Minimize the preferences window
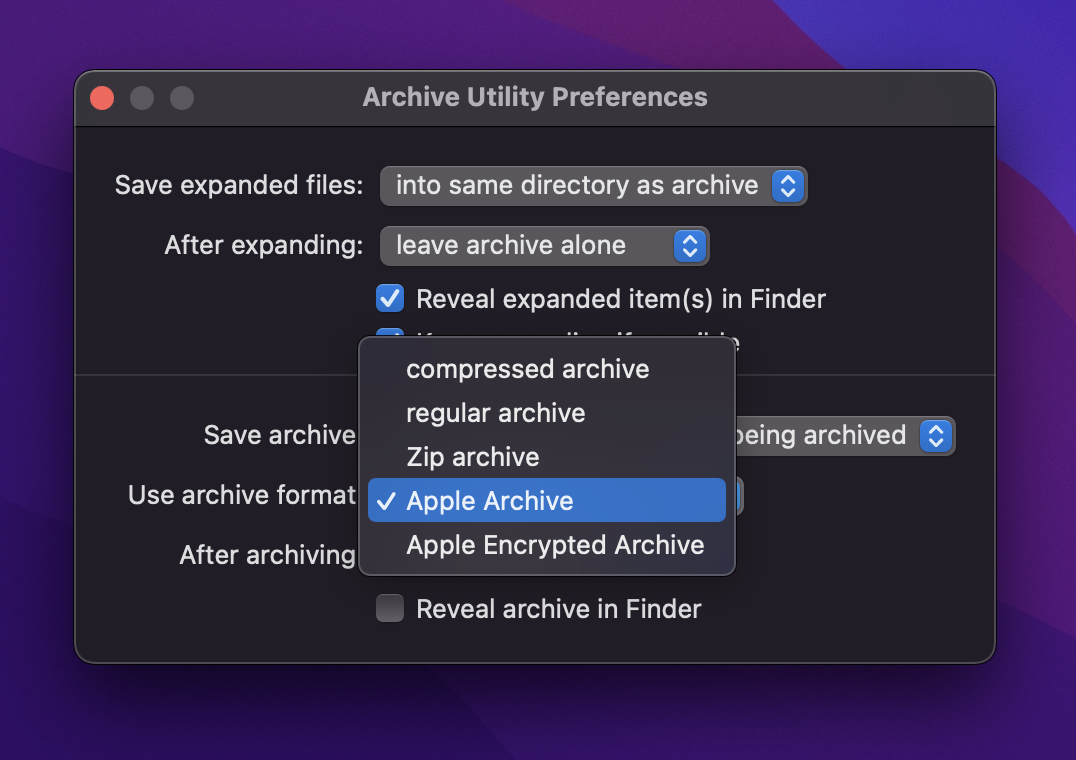1076x760 pixels. [x=142, y=98]
